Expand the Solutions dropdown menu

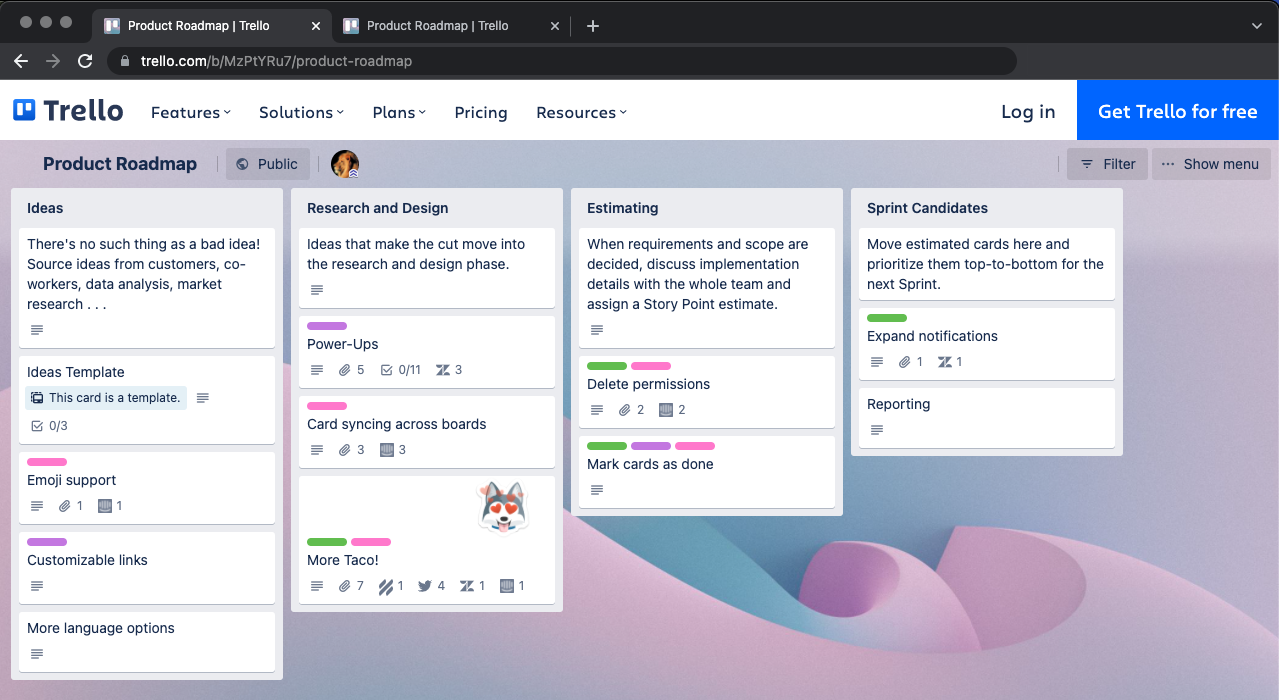point(301,112)
